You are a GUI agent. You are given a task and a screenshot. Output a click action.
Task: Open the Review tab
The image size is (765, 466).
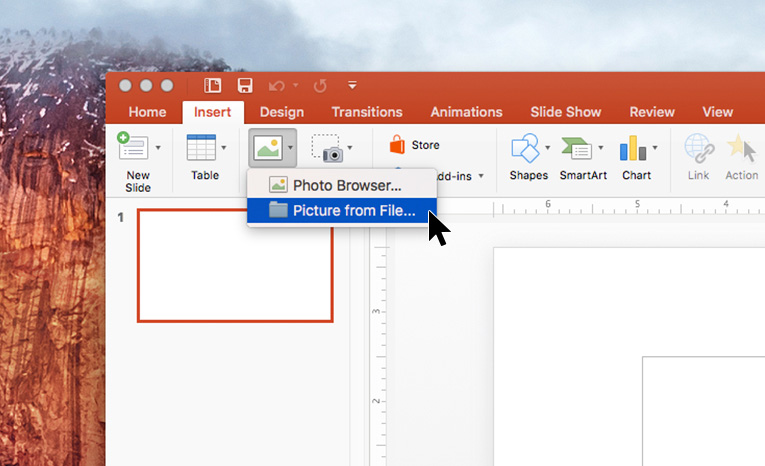pyautogui.click(x=652, y=112)
